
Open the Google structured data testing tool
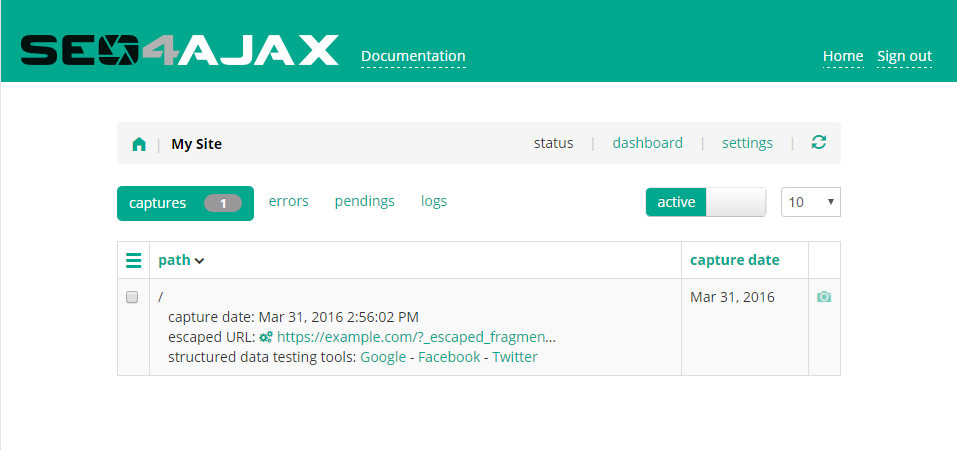point(383,357)
